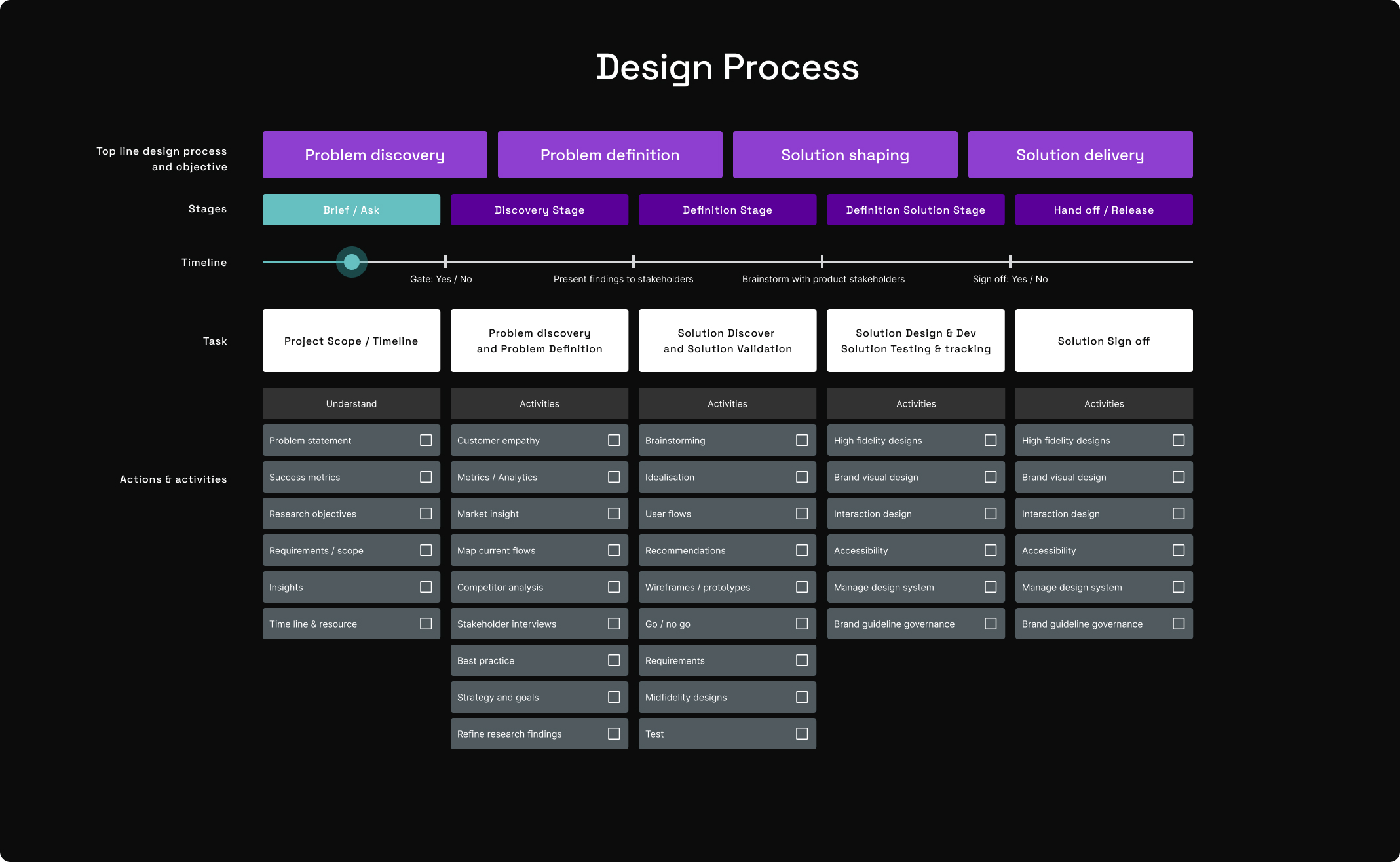The image size is (1400, 862).
Task: Check the Market insight checkbox
Action: (x=614, y=514)
